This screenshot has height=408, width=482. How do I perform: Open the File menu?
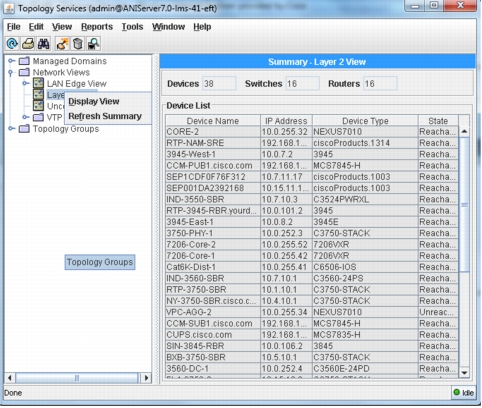coord(14,27)
